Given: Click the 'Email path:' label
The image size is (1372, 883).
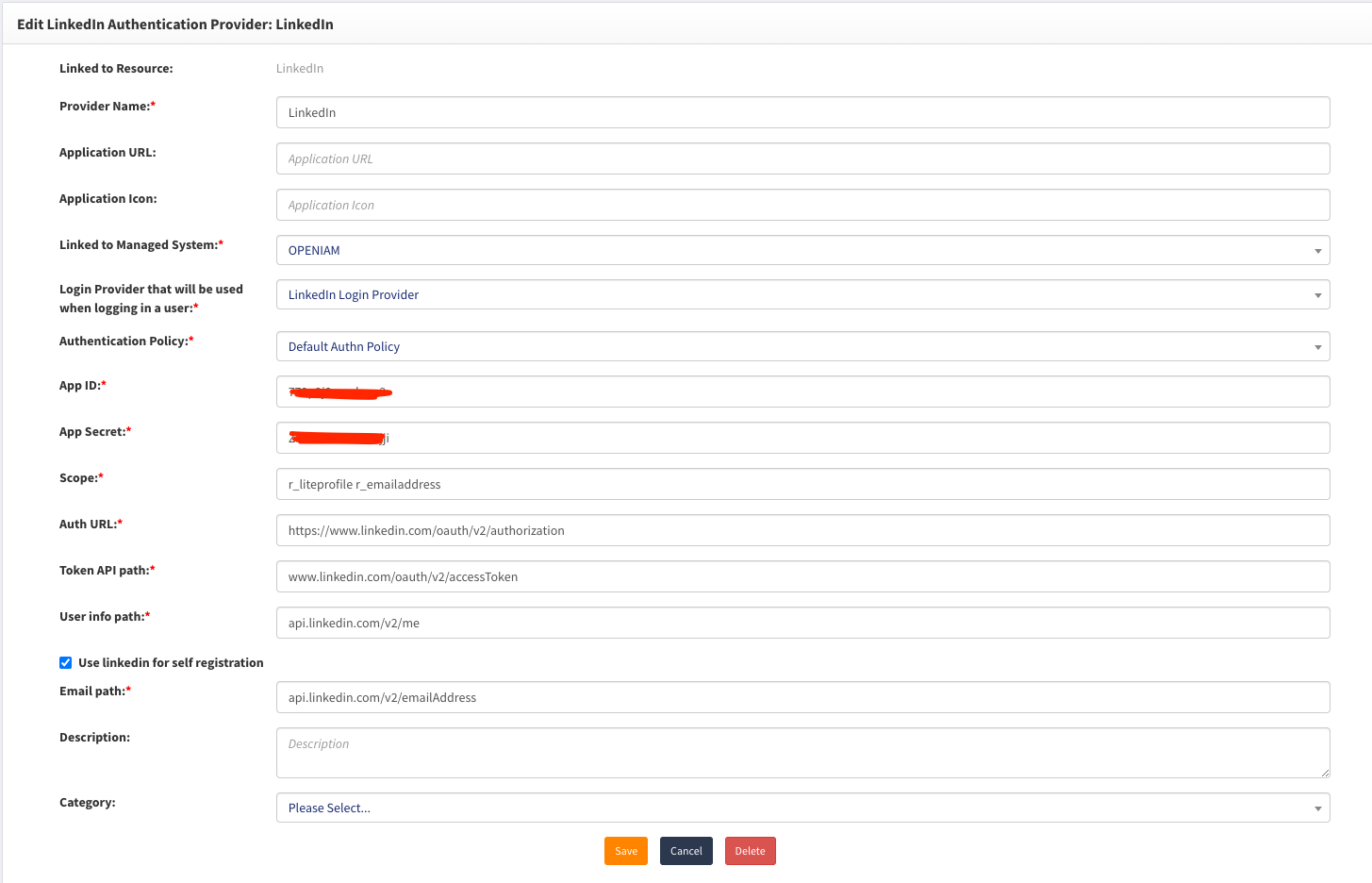Looking at the screenshot, I should (95, 691).
